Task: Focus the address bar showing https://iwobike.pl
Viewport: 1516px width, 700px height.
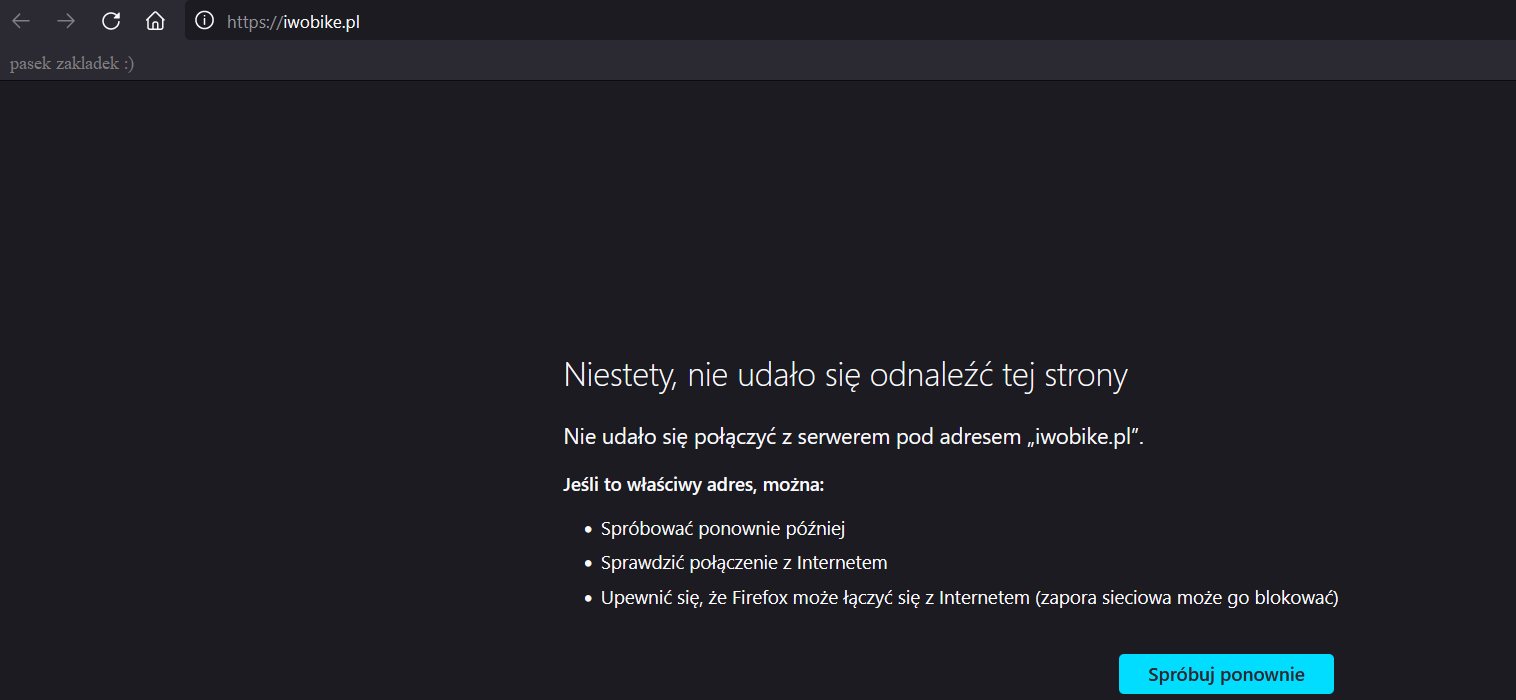Action: 850,21
